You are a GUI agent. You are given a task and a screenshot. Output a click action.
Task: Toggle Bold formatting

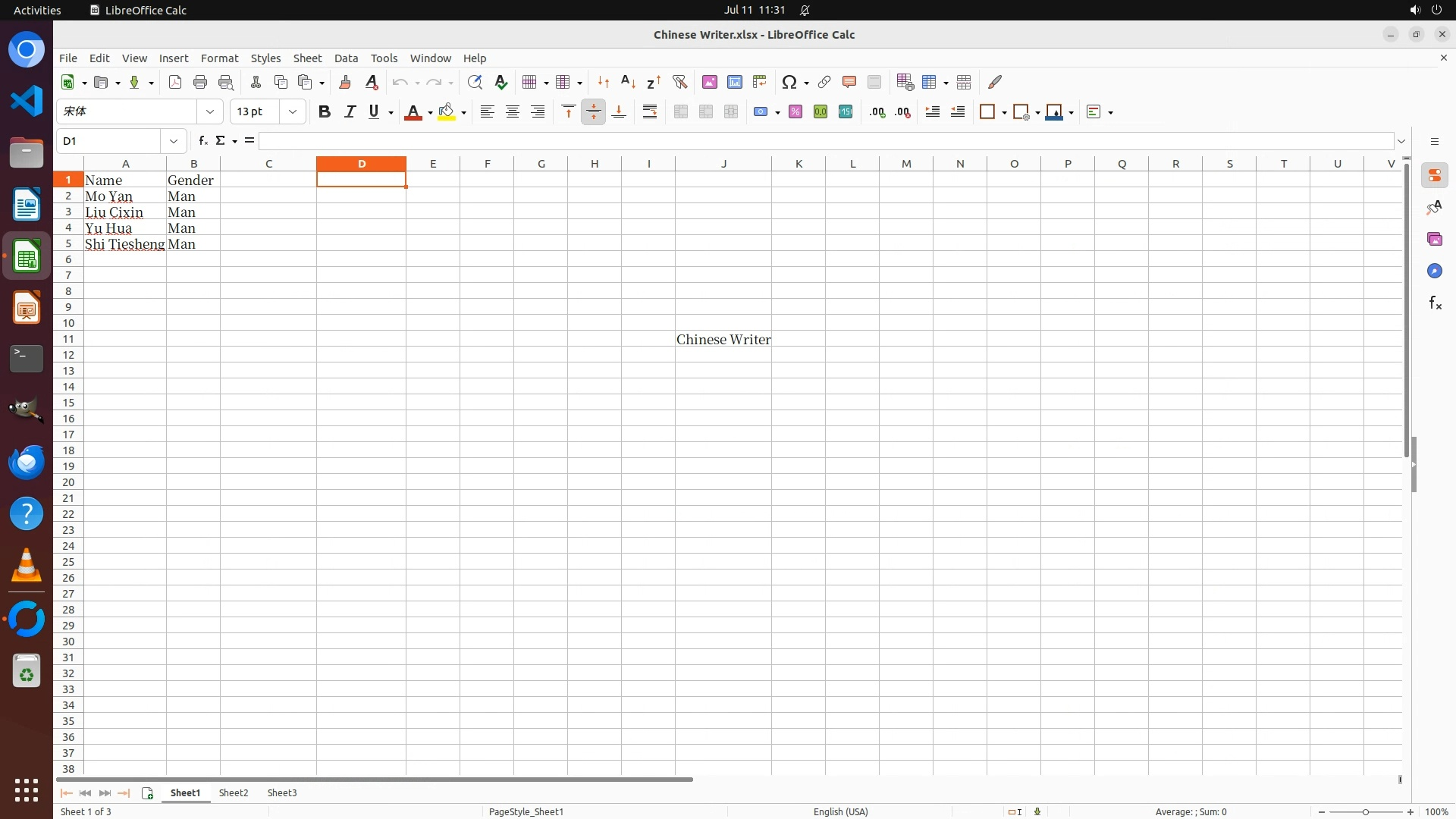click(325, 111)
